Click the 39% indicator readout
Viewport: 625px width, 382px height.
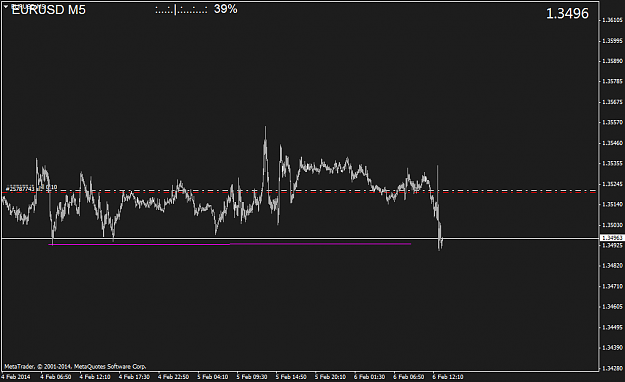pyautogui.click(x=226, y=9)
